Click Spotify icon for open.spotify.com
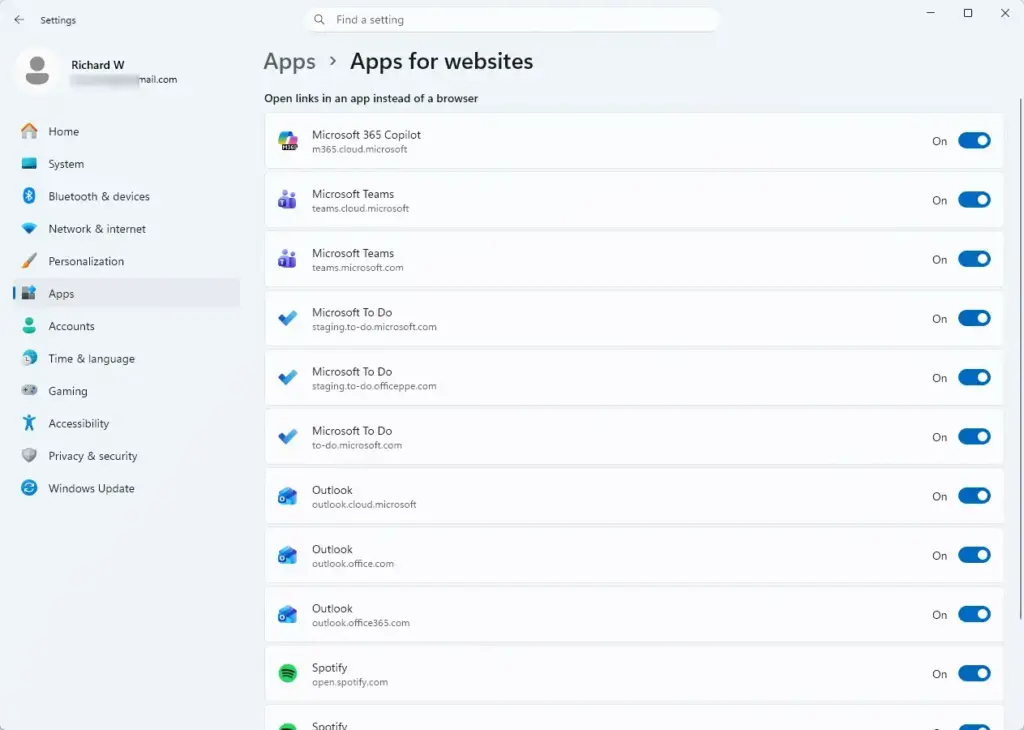This screenshot has width=1024, height=730. pyautogui.click(x=287, y=673)
